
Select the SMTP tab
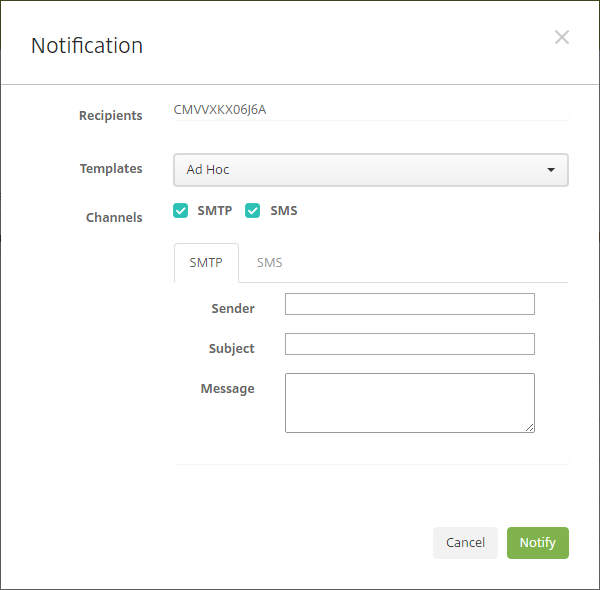[206, 263]
